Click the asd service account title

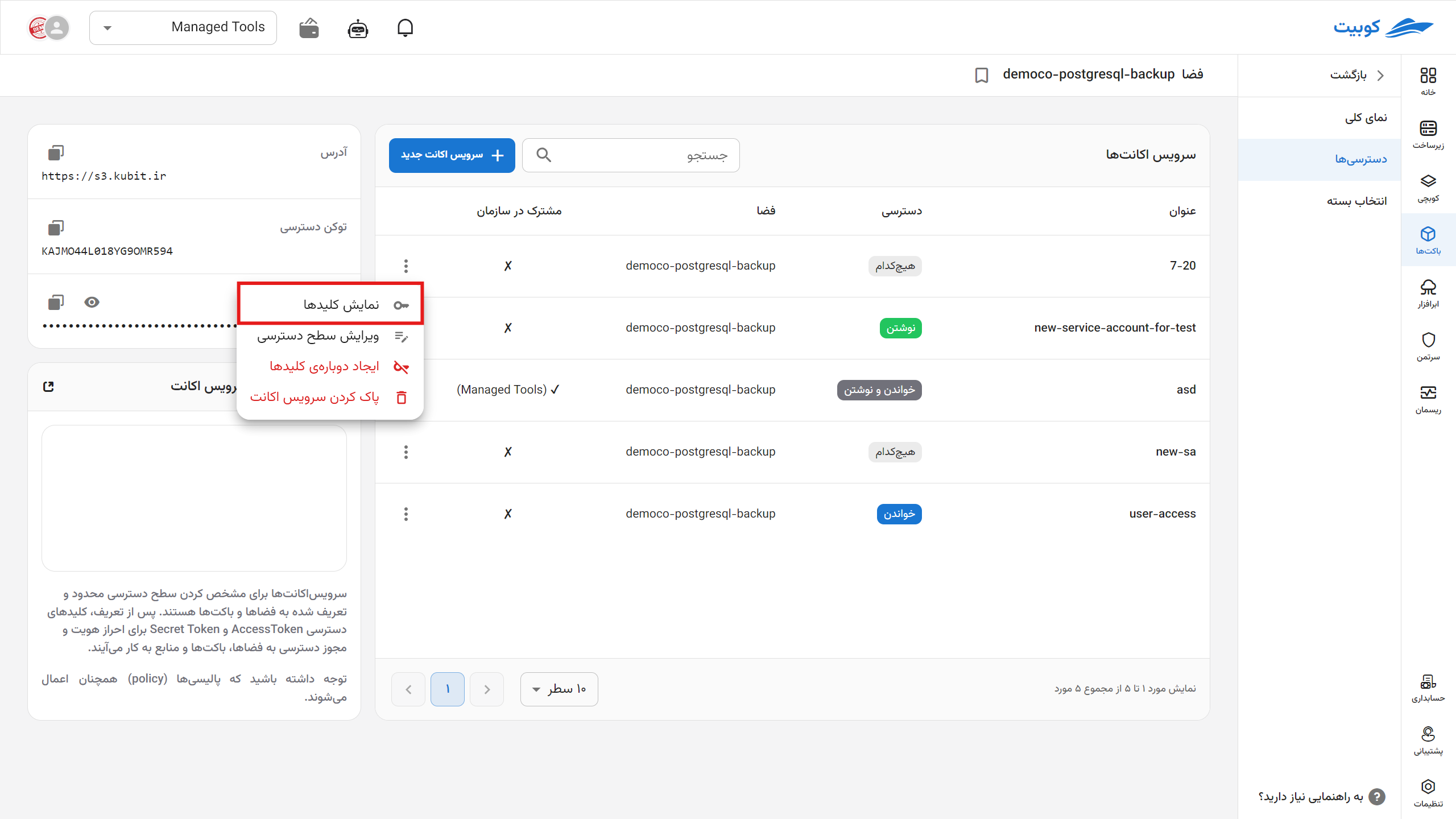1186,390
